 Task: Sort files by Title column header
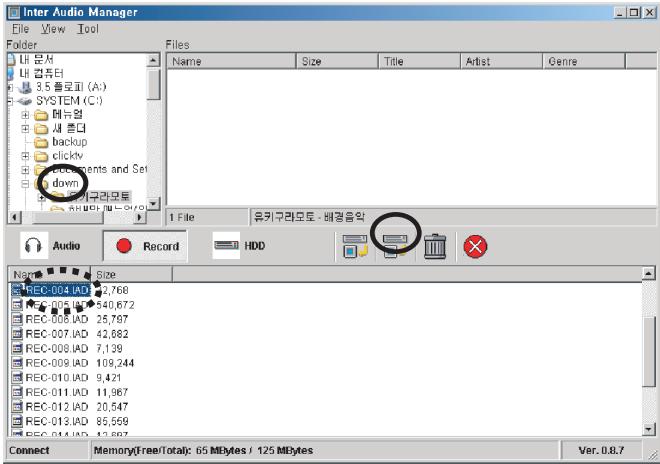[x=420, y=61]
